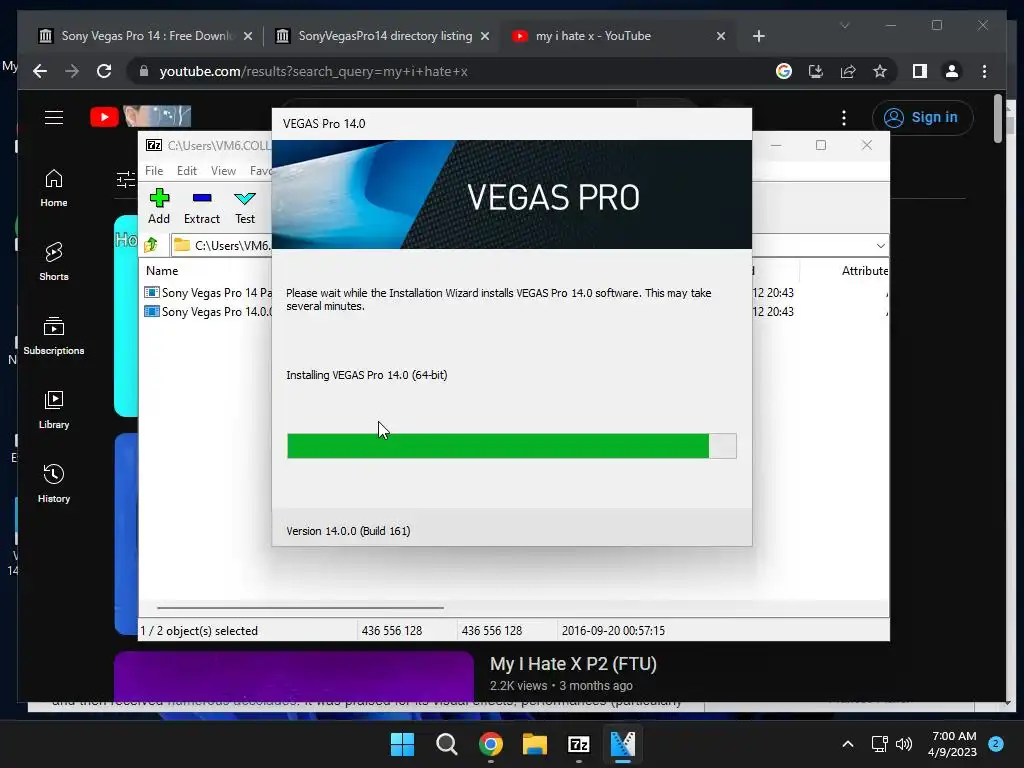Toggle Chrome side panel
The height and width of the screenshot is (768, 1024).
tap(920, 71)
